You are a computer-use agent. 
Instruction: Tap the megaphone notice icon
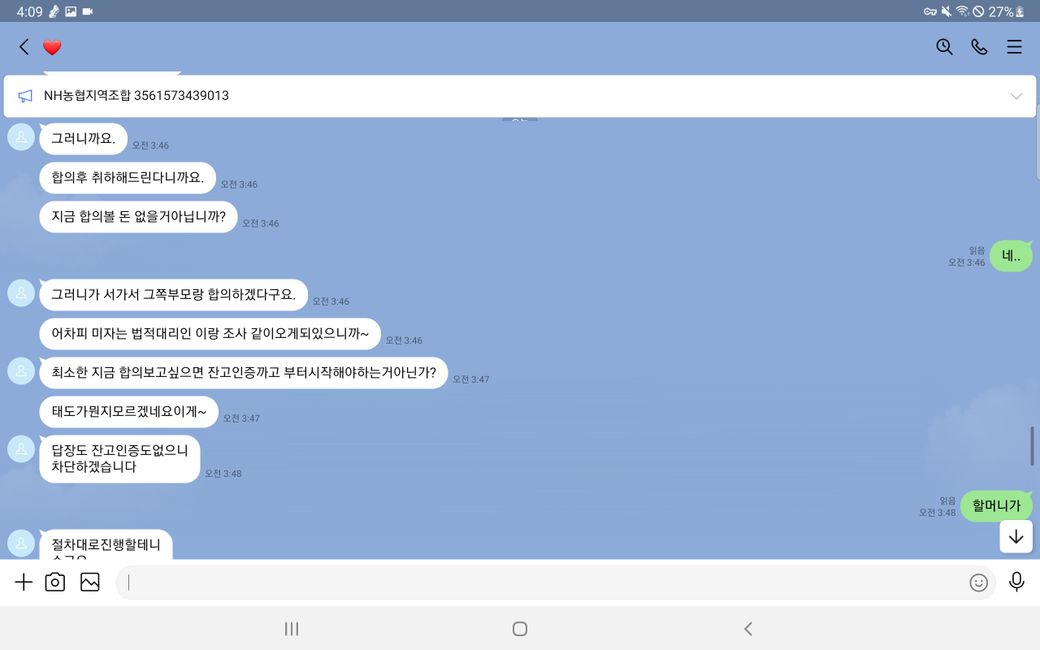pos(25,96)
